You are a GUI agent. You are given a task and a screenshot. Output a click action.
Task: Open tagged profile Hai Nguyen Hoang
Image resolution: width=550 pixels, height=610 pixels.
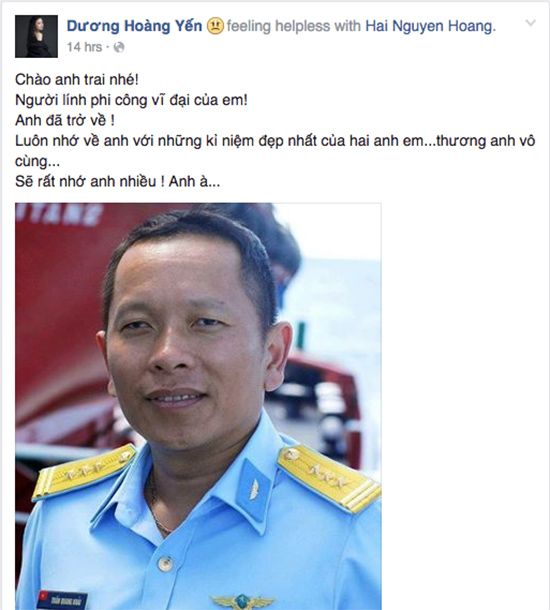pos(431,26)
